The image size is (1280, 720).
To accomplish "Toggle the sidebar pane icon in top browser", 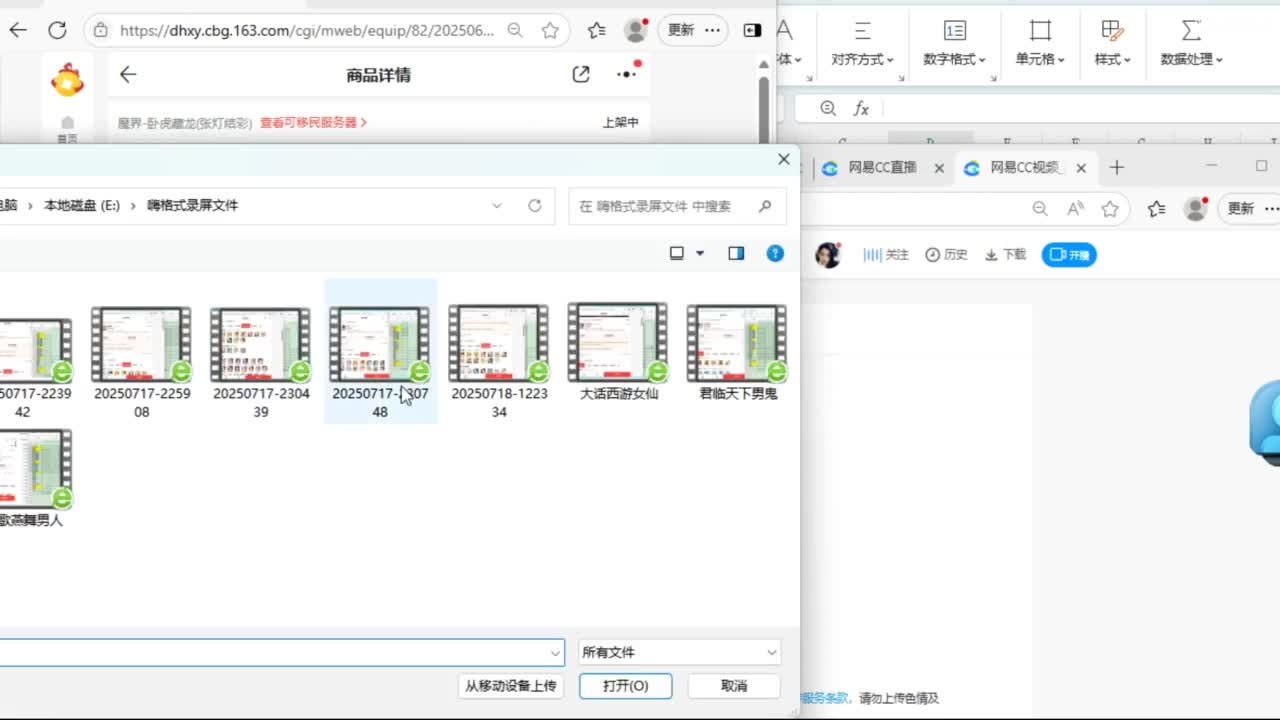I will (x=753, y=30).
